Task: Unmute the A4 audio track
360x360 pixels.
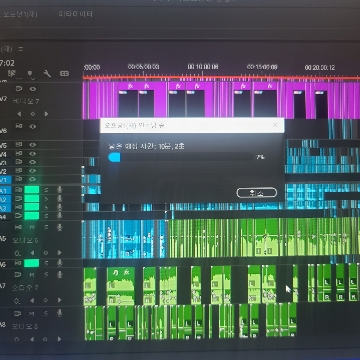Action: tap(32, 216)
